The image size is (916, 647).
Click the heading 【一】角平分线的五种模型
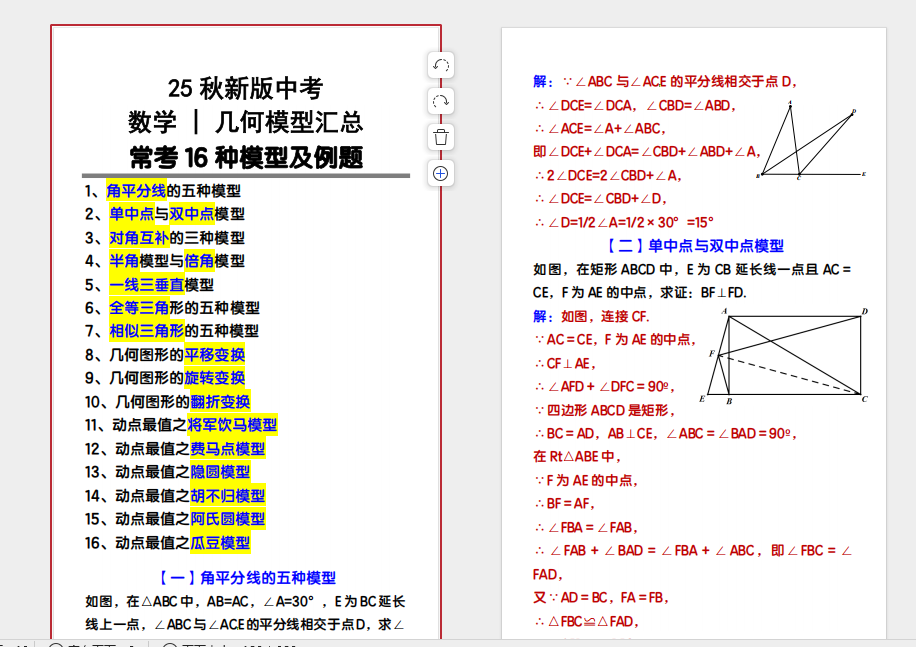coord(246,577)
